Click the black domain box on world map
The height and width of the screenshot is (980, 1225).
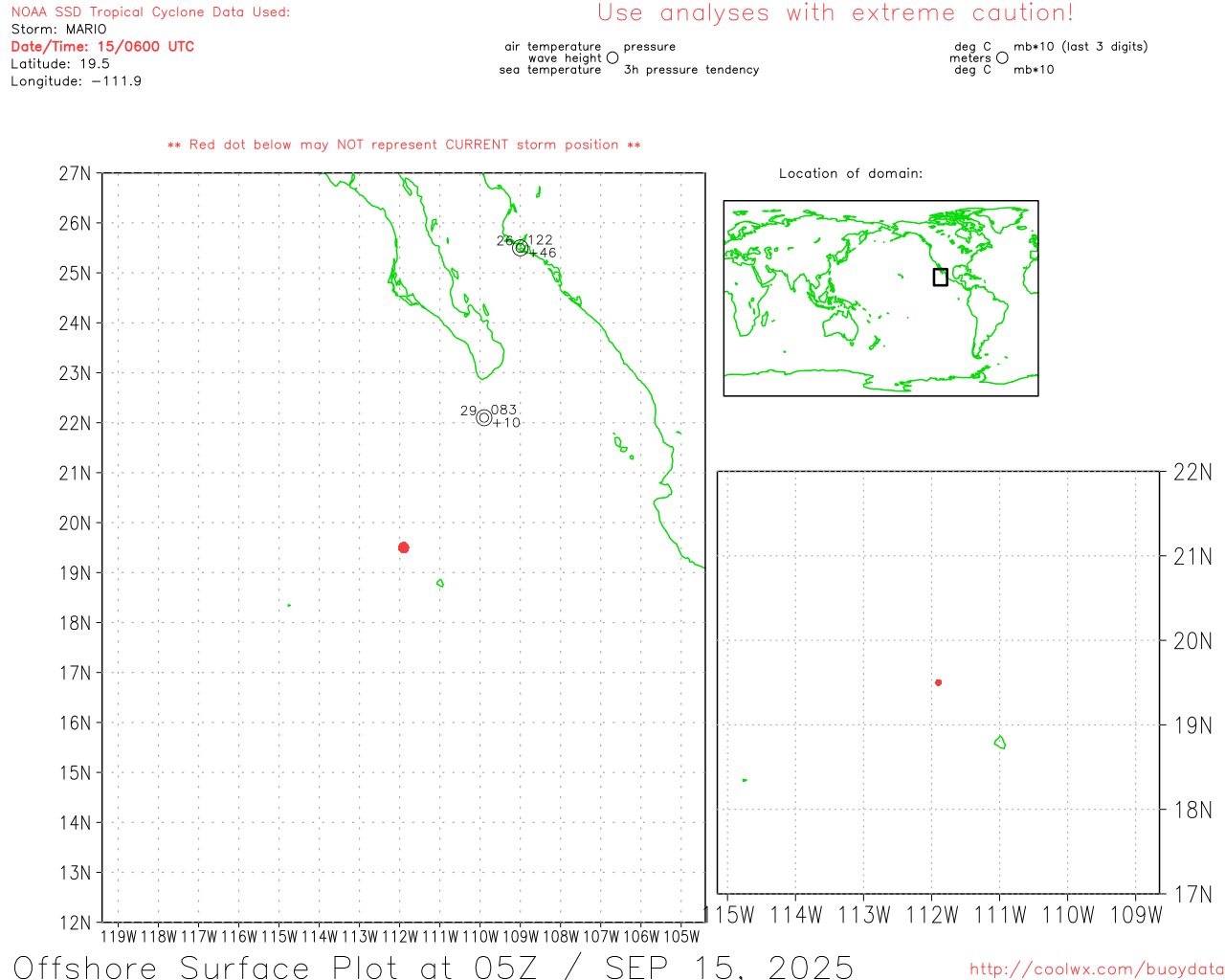pyautogui.click(x=941, y=277)
